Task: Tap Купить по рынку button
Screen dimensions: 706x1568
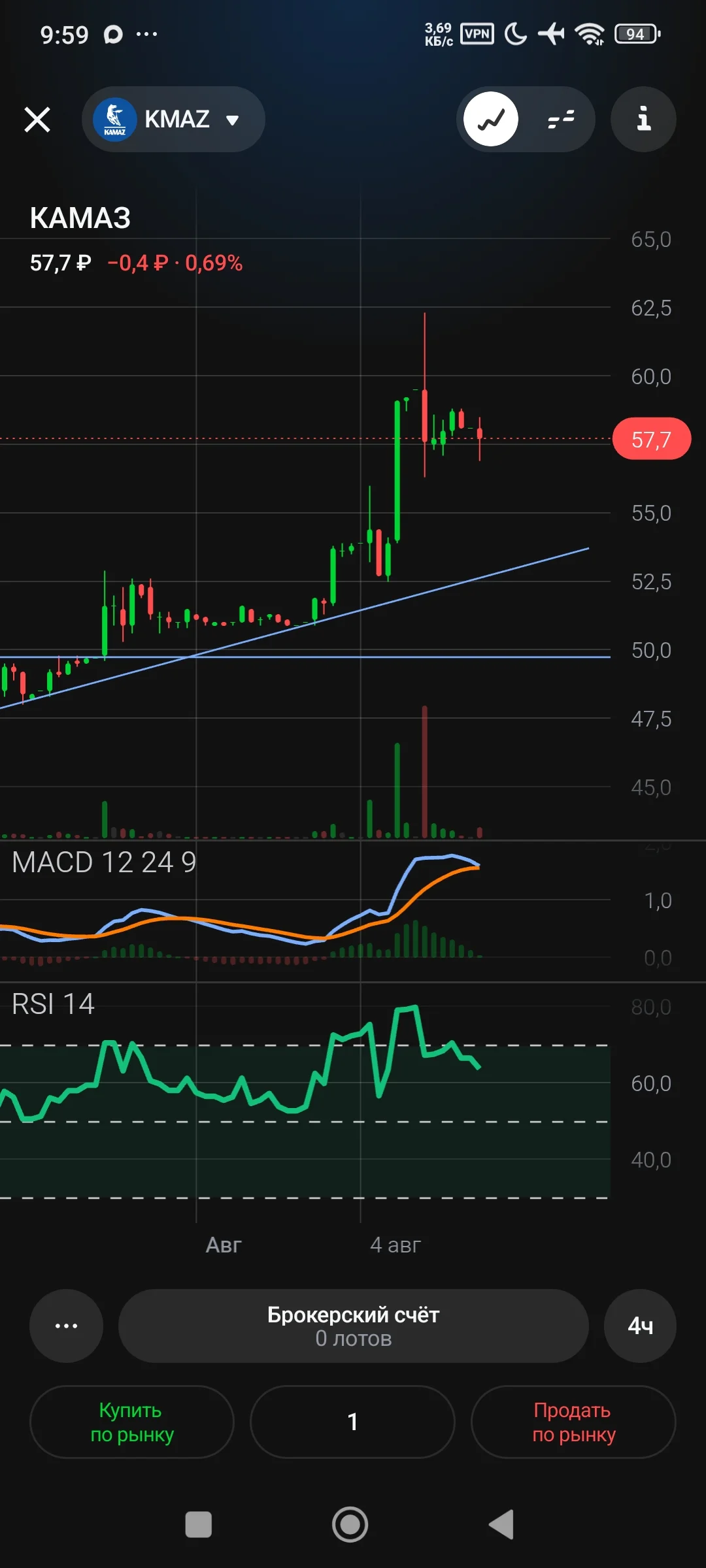Action: tap(132, 1422)
